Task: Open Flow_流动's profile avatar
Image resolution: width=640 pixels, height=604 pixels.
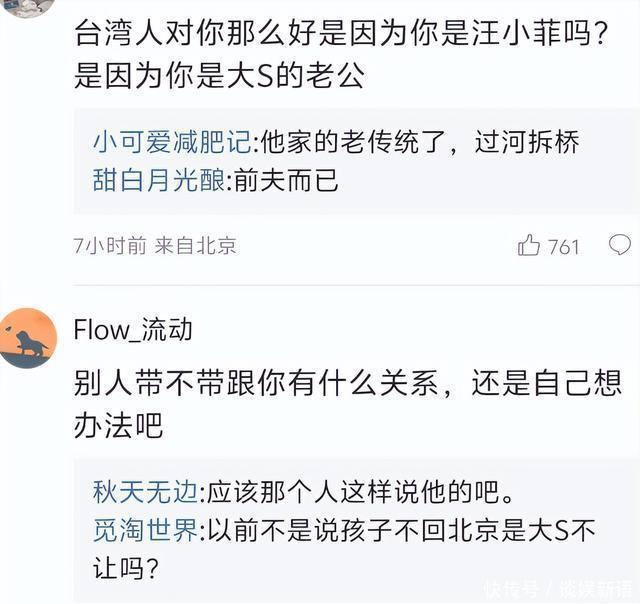Action: click(x=28, y=338)
